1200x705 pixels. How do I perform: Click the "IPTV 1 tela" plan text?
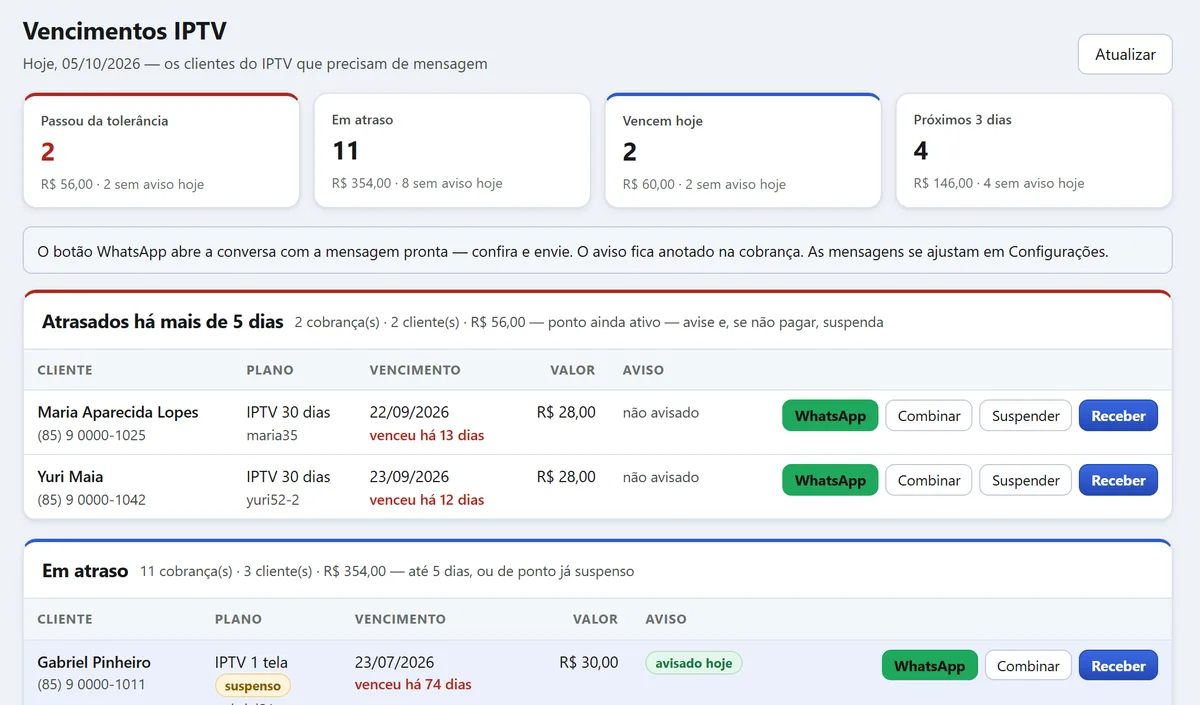click(251, 662)
